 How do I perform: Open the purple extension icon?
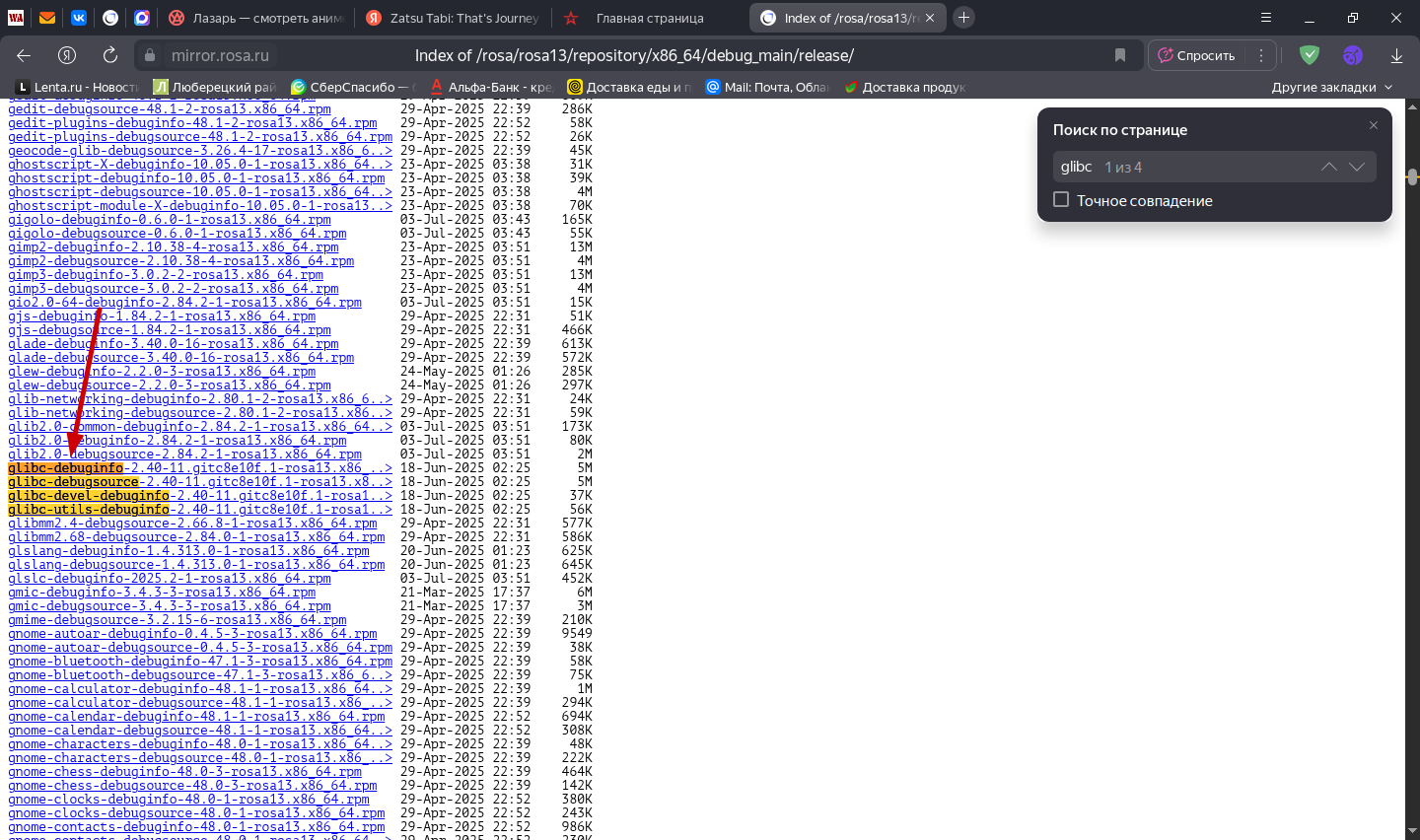1353,55
